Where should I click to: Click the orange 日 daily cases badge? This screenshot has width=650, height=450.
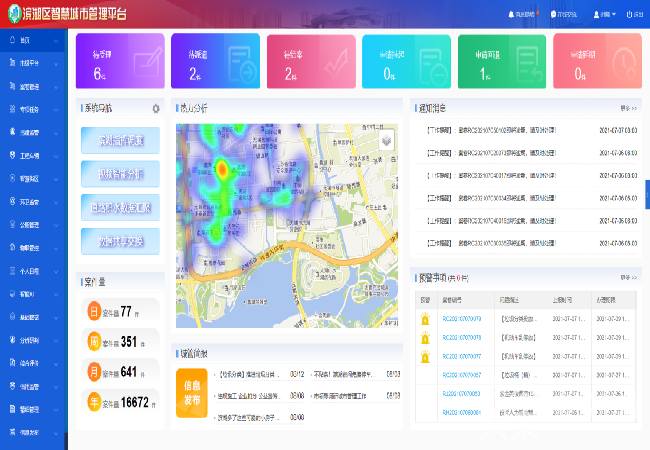(x=95, y=311)
